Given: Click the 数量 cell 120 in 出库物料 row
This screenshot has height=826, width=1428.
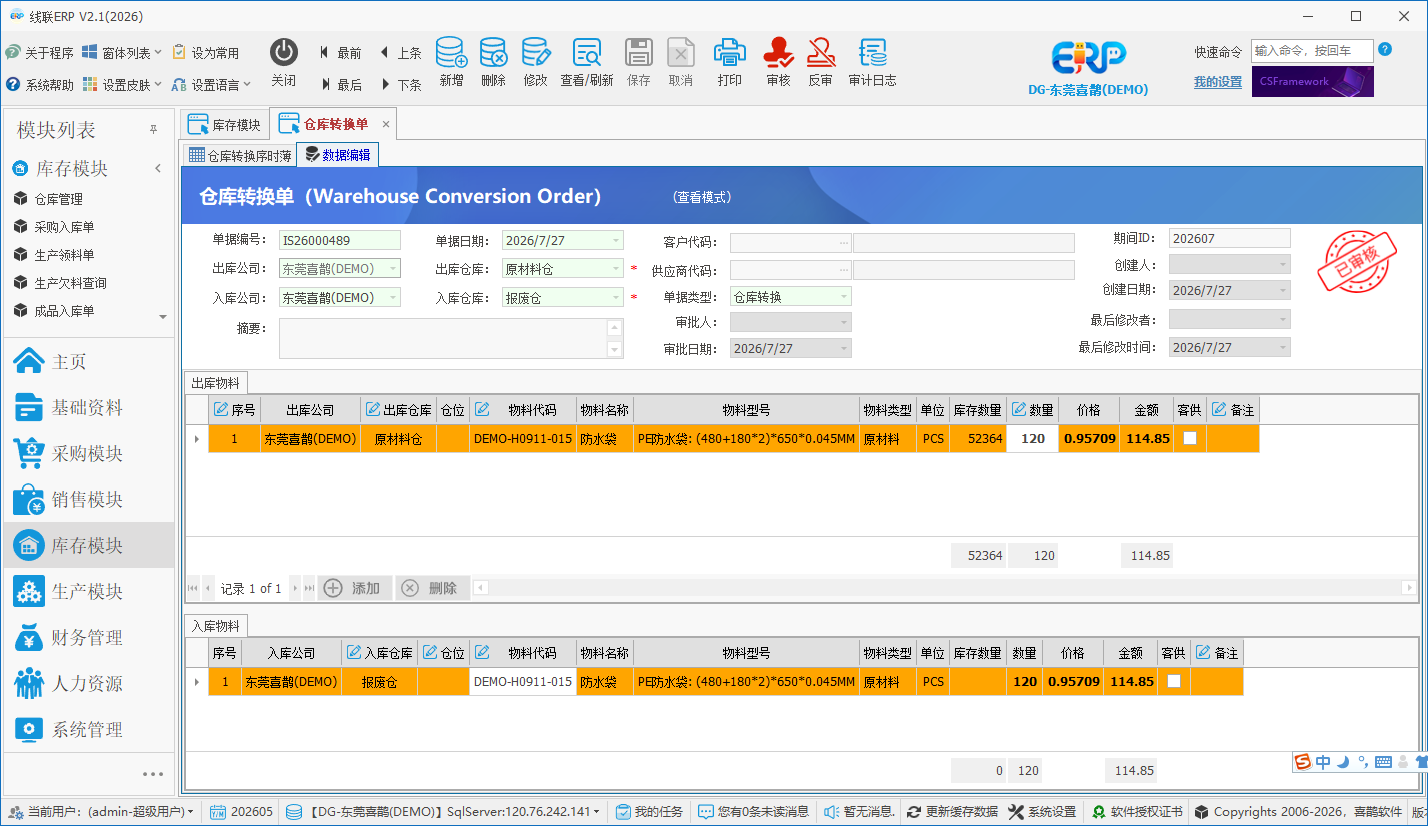Looking at the screenshot, I should tap(1033, 438).
